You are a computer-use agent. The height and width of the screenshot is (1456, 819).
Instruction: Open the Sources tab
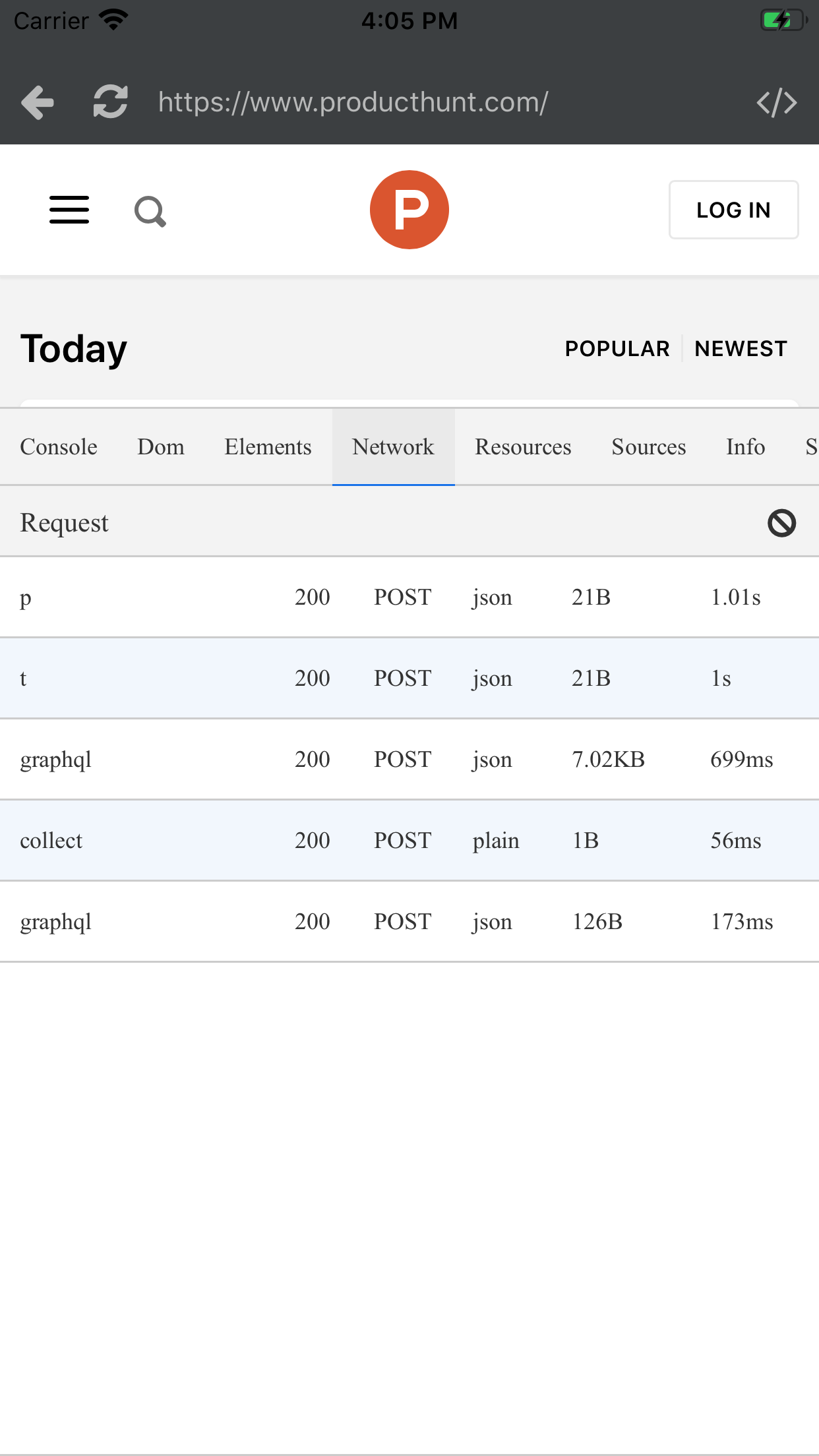[649, 447]
